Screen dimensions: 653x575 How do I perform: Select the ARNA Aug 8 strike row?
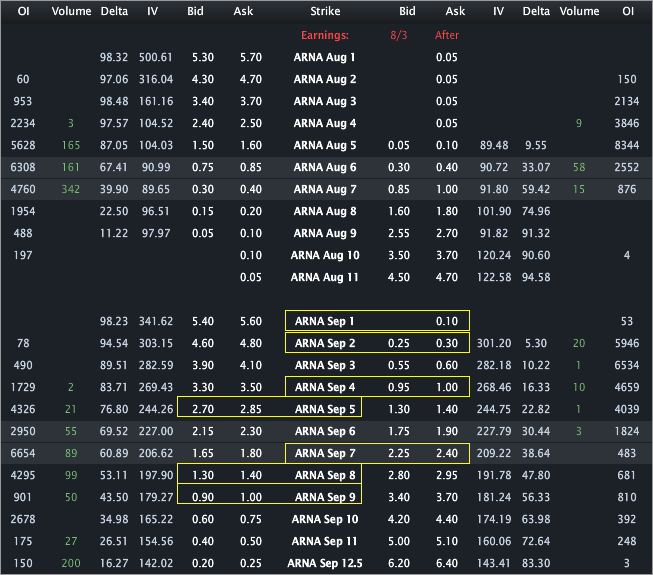click(x=326, y=211)
